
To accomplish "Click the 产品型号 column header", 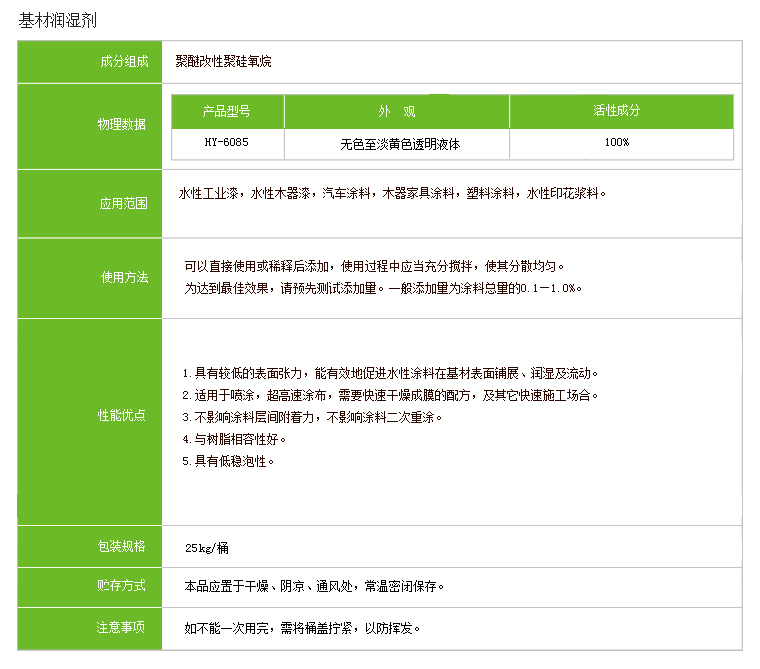I will [227, 111].
